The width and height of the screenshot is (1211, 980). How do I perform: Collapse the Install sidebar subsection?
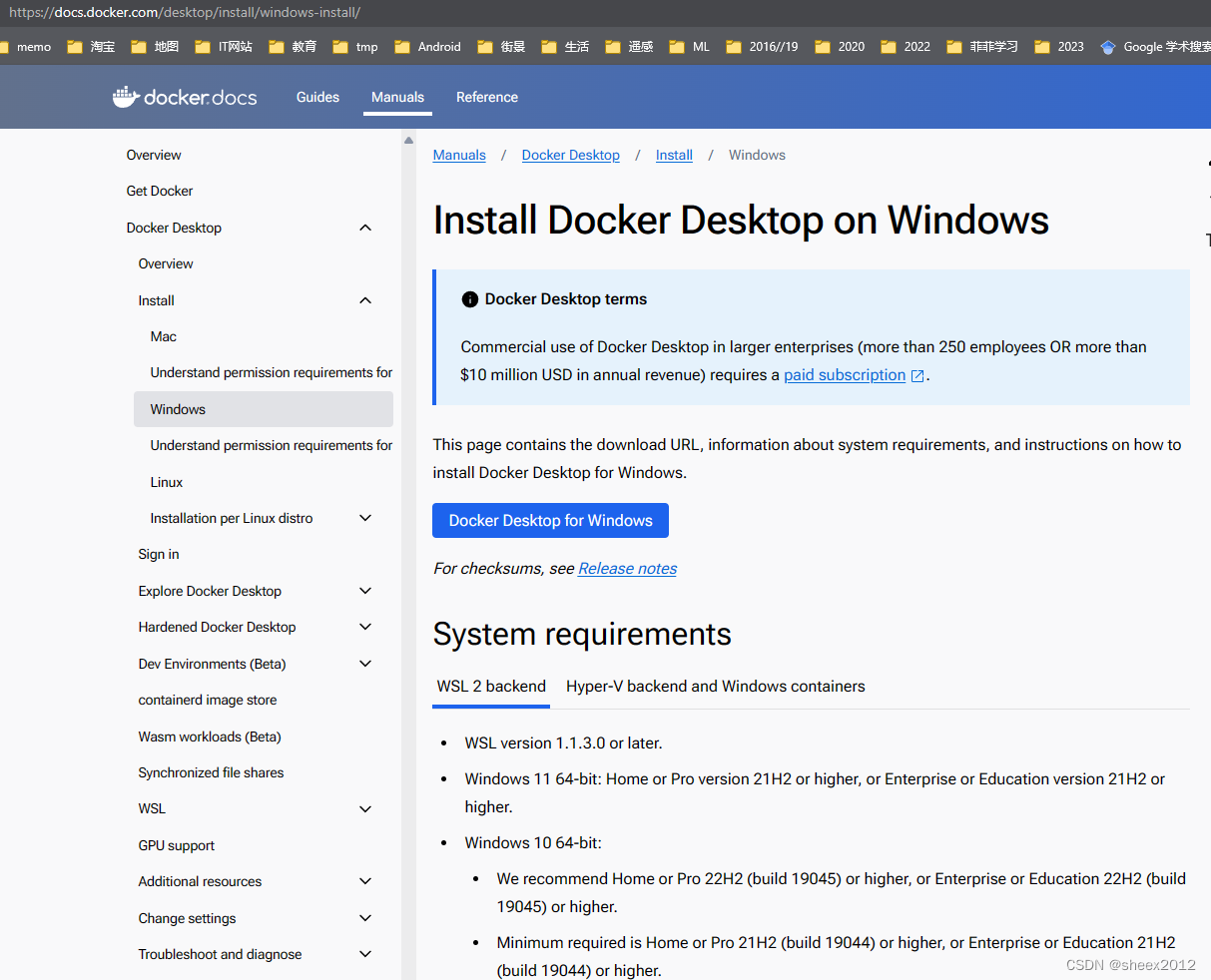[365, 300]
